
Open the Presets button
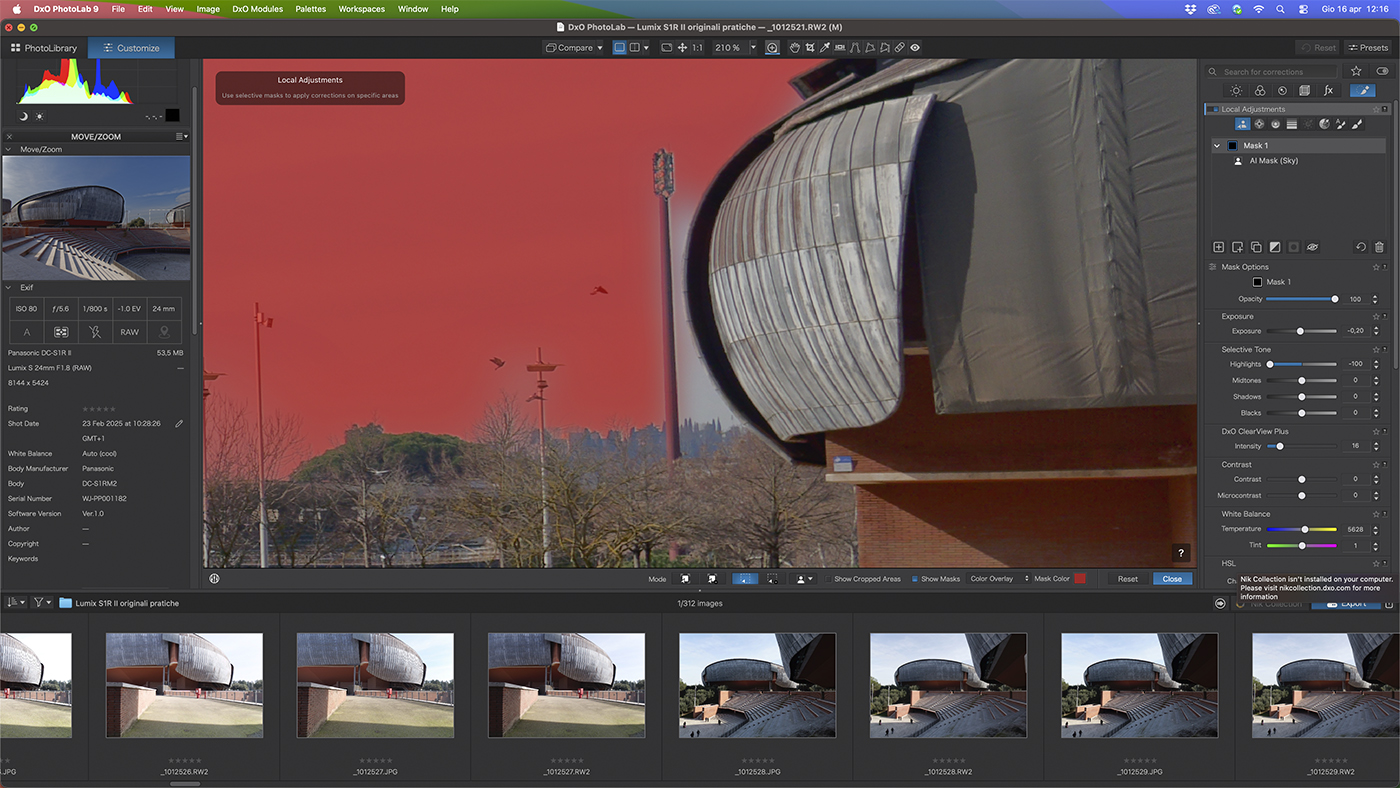(x=1367, y=48)
